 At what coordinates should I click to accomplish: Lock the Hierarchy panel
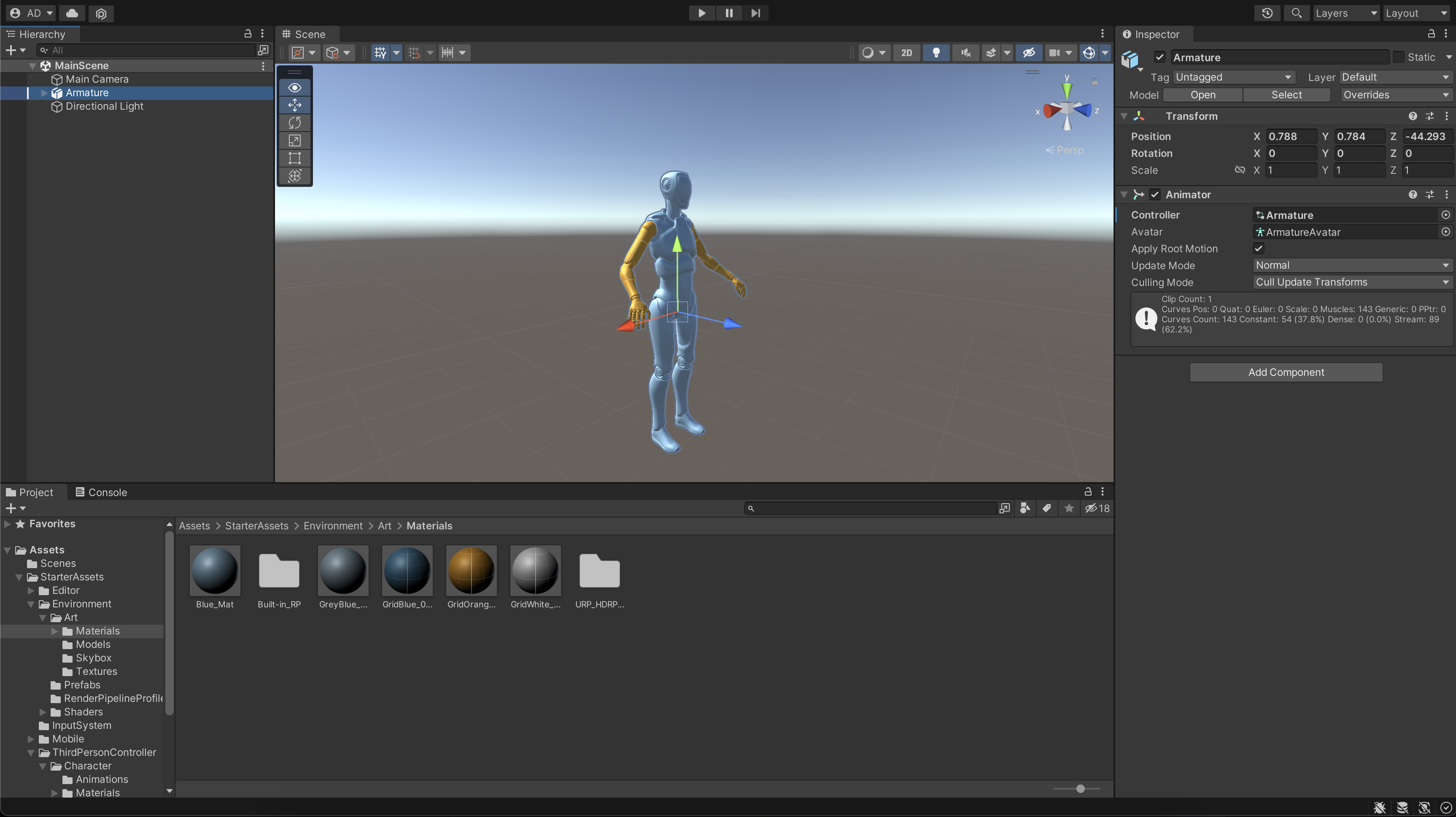(x=248, y=34)
